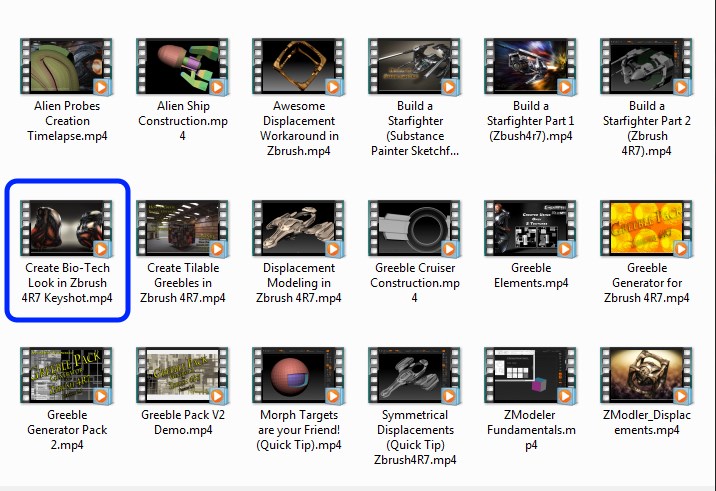Select the Greeble Pack V2 Demo thumbnail

[183, 375]
